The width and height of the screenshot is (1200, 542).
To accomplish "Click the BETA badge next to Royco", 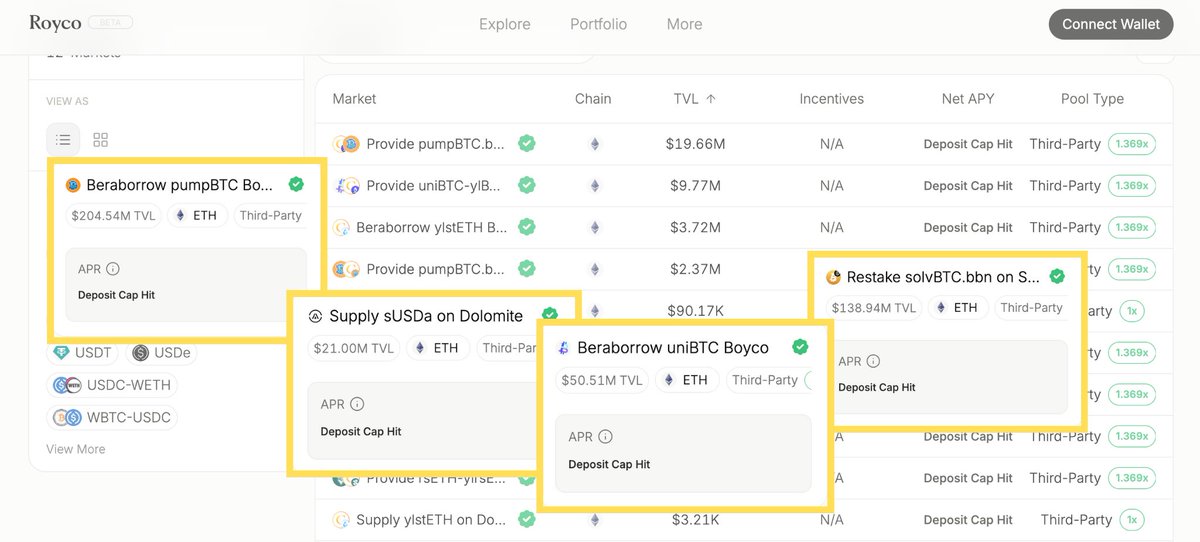I will pyautogui.click(x=110, y=22).
